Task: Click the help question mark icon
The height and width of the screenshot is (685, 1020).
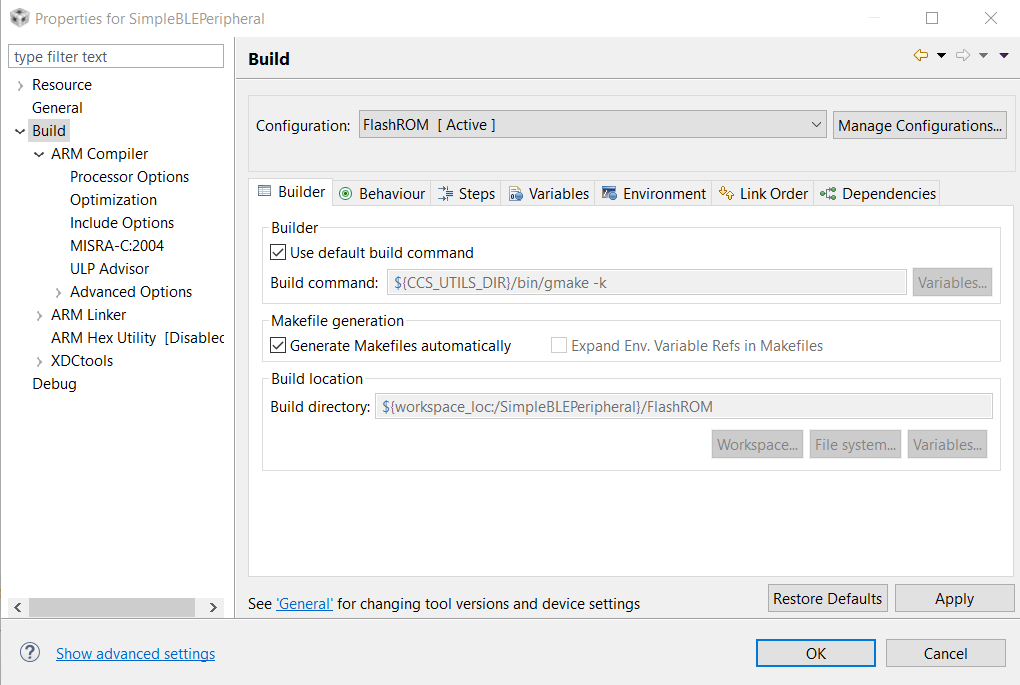Action: (x=30, y=652)
